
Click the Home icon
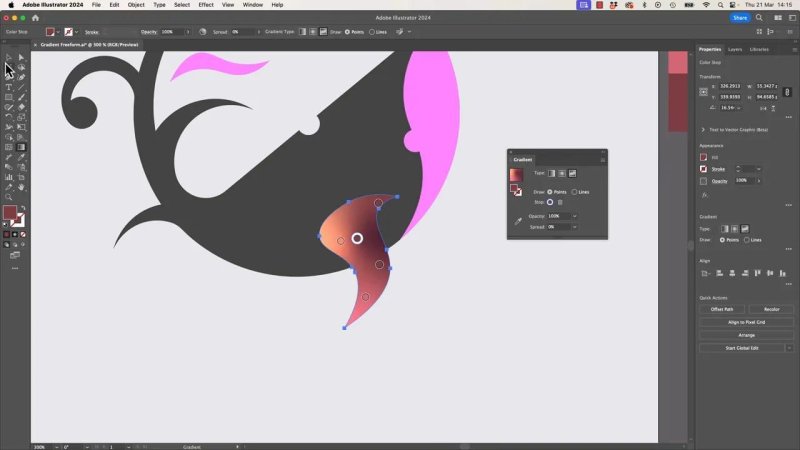point(35,18)
